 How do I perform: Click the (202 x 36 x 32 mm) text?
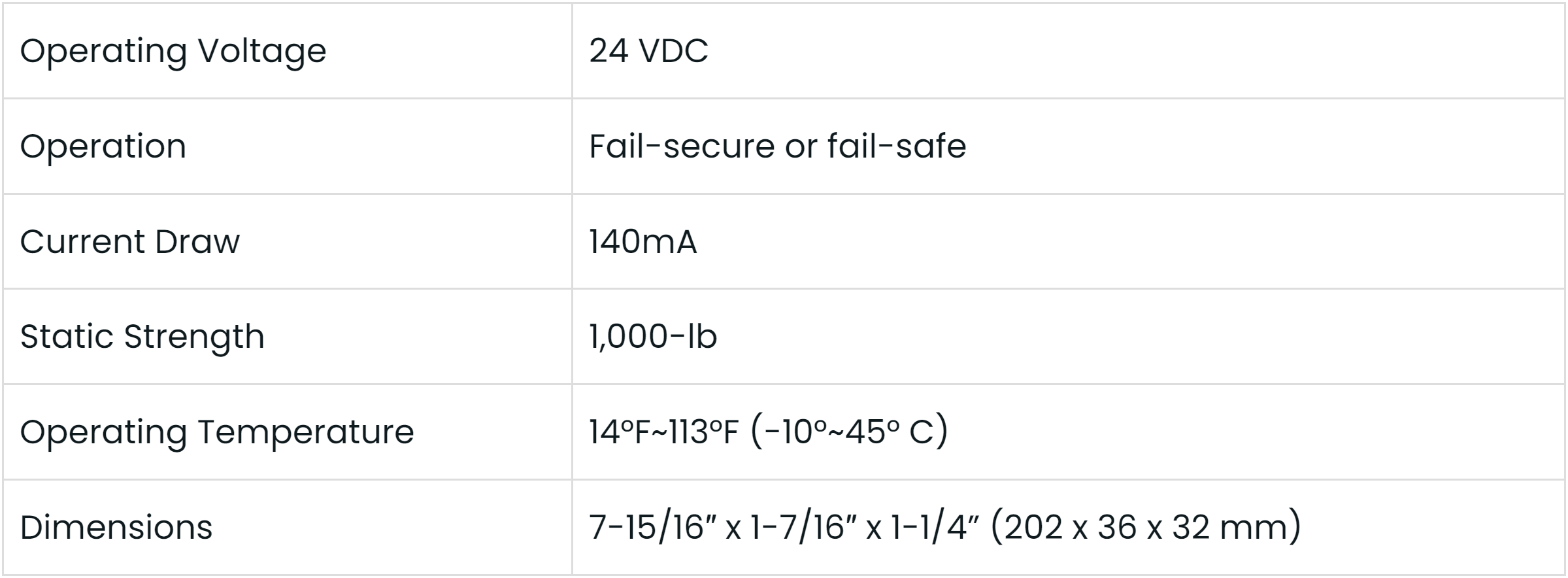[1146, 527]
